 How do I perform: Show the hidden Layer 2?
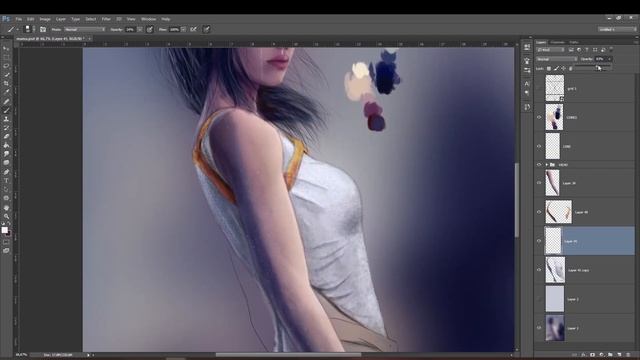coord(539,299)
